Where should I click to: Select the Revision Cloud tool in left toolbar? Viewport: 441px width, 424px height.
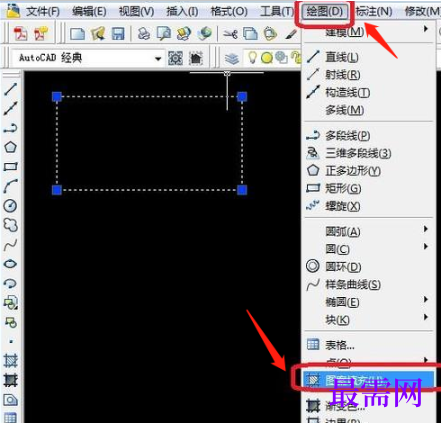point(10,225)
